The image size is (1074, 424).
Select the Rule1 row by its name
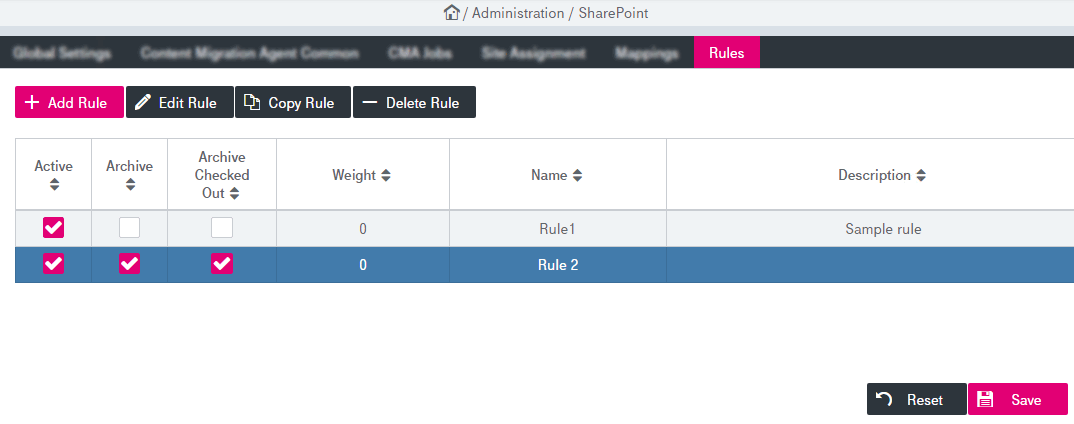tap(557, 229)
